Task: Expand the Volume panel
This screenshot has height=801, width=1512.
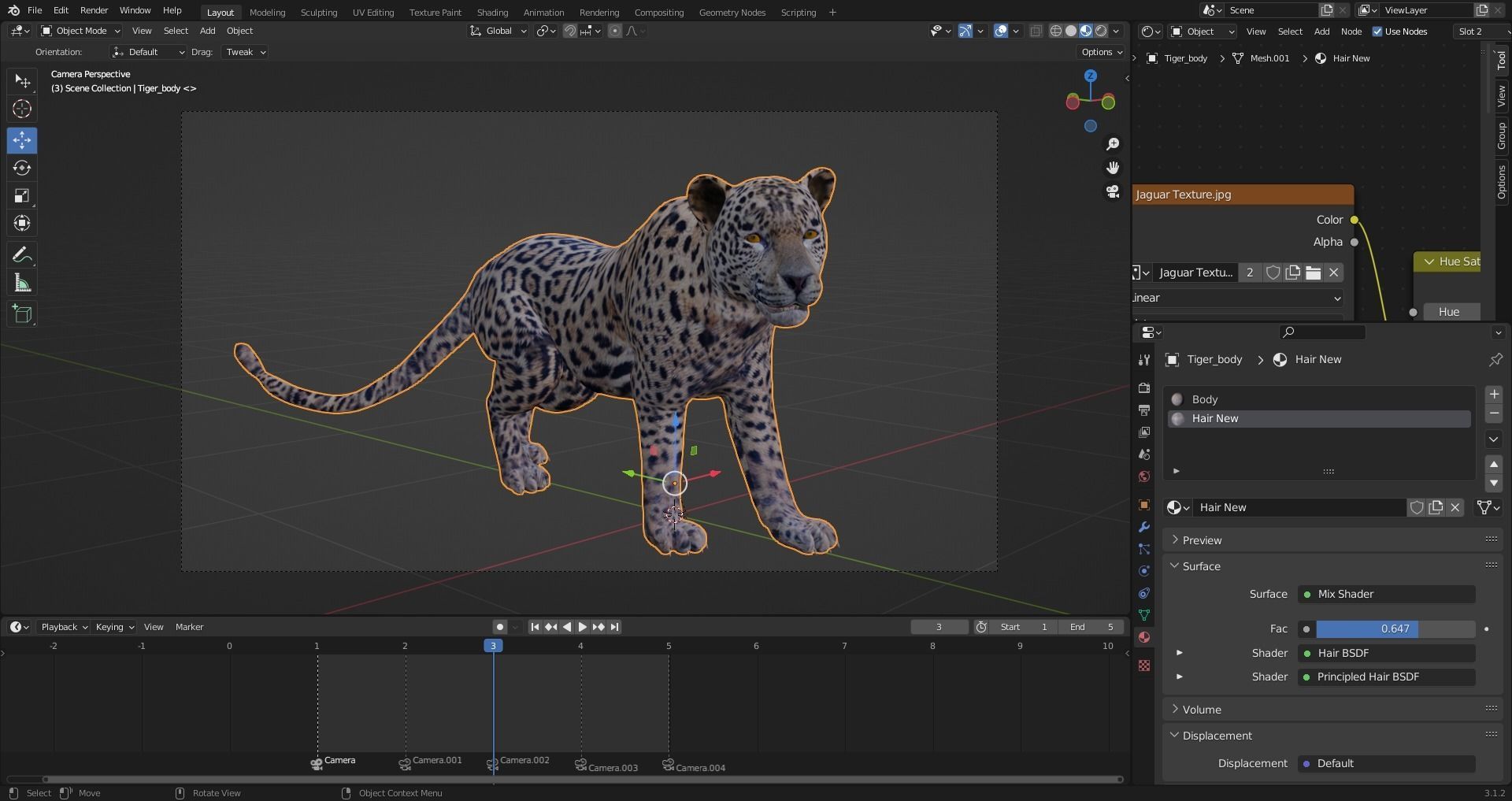Action: click(x=1201, y=710)
